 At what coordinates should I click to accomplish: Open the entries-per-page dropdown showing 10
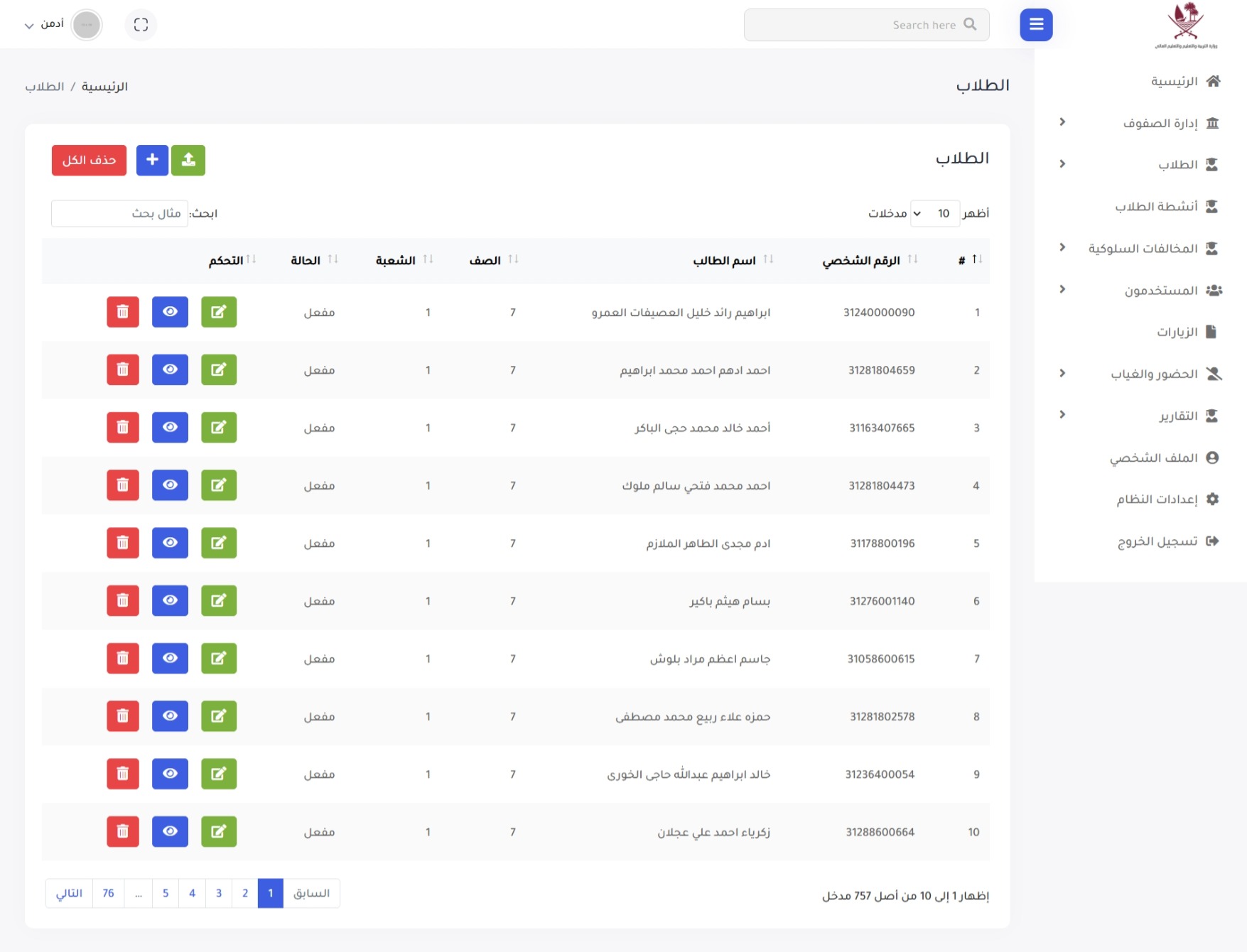(935, 212)
